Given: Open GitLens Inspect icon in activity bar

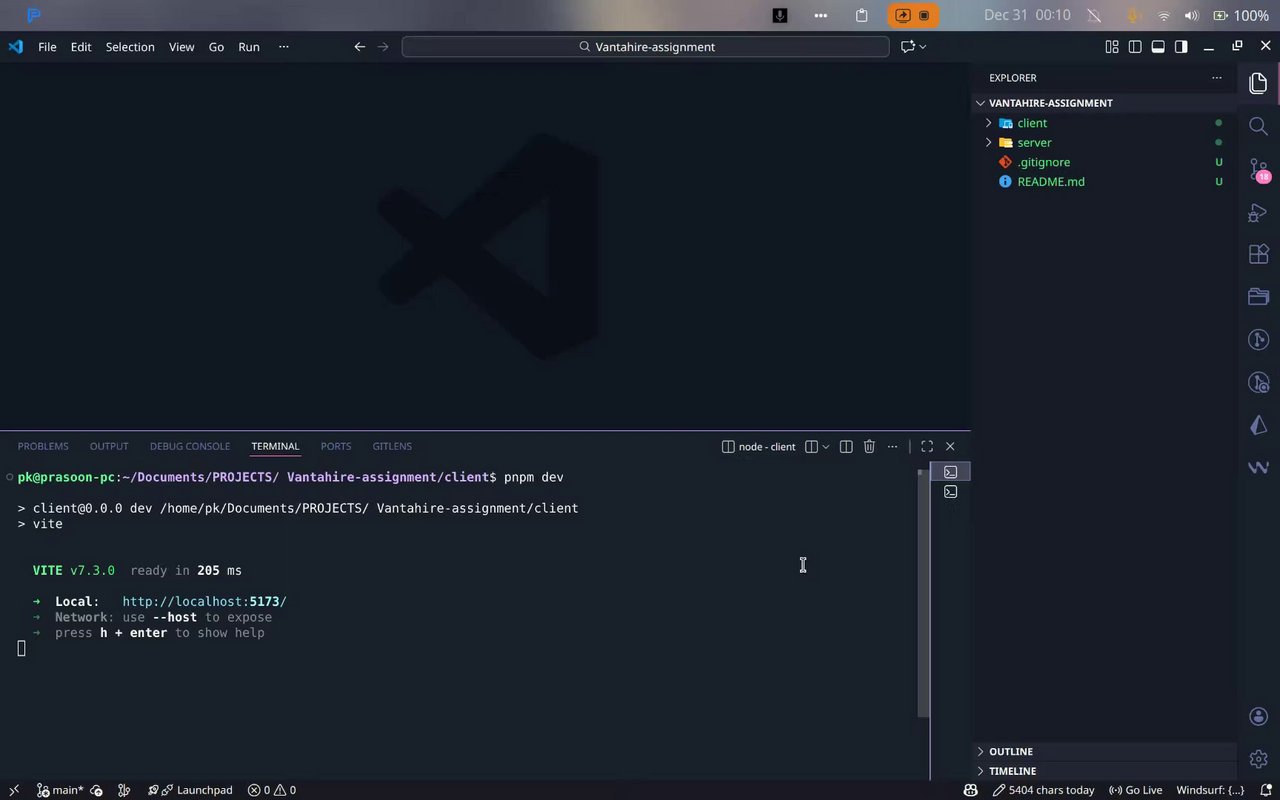Looking at the screenshot, I should coord(1258,383).
